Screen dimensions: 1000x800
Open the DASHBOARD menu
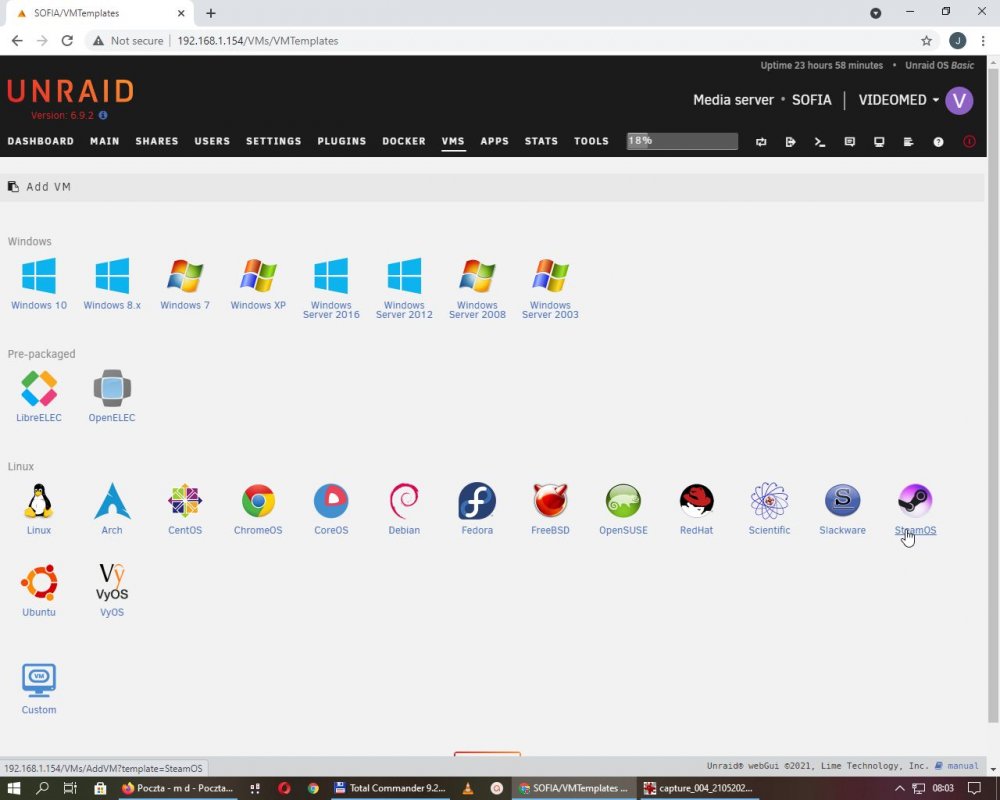coord(41,141)
